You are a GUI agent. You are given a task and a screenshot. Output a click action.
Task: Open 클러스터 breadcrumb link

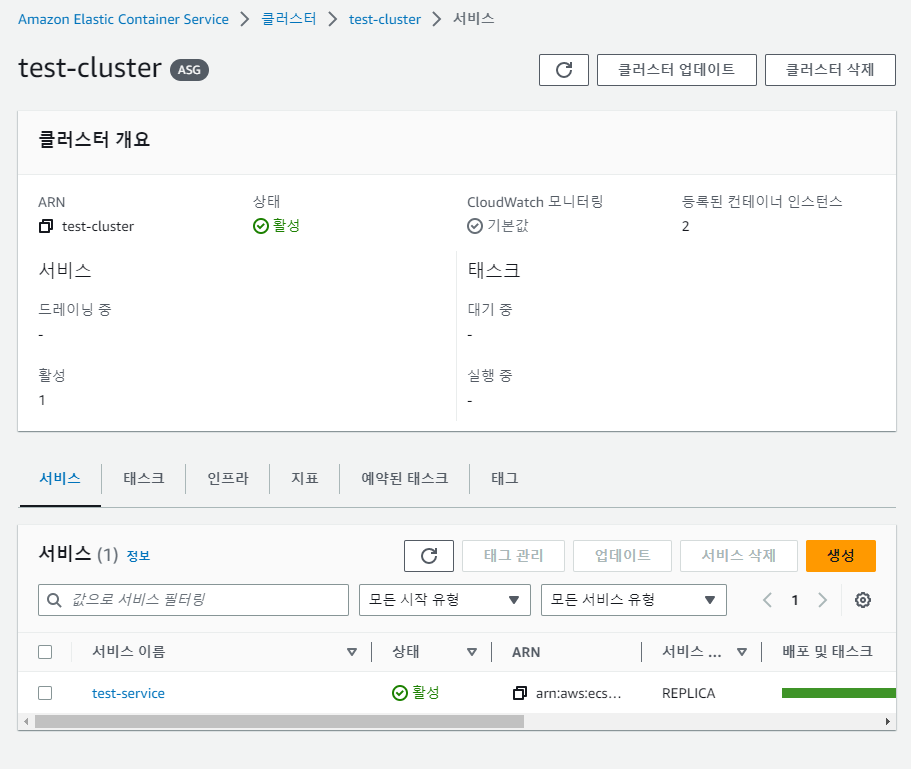pyautogui.click(x=289, y=19)
